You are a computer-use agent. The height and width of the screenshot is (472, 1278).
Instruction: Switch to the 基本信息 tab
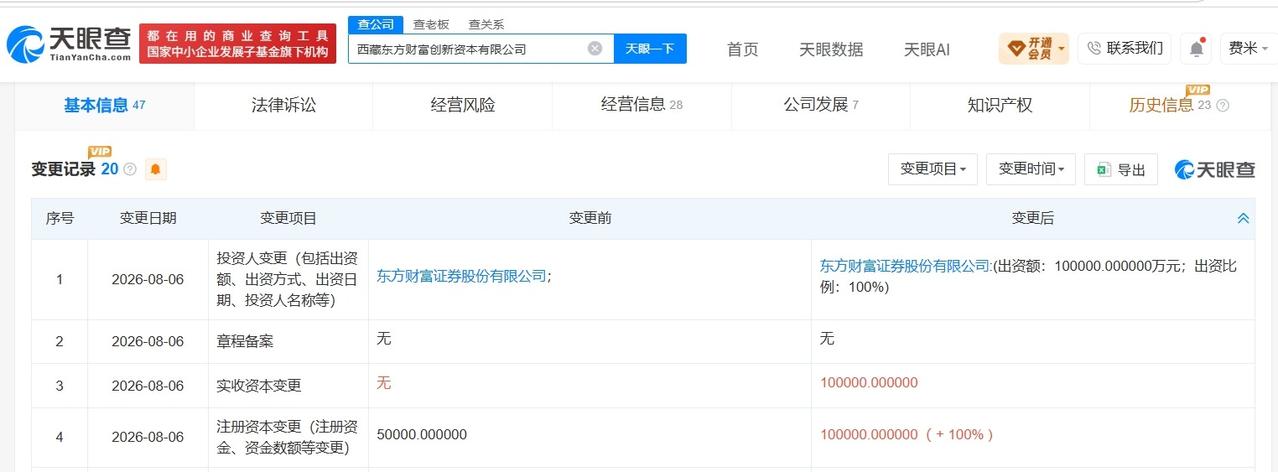point(104,105)
